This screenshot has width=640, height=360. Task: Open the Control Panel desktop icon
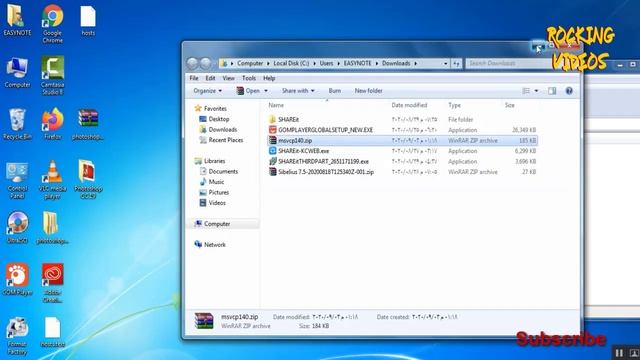tap(17, 180)
